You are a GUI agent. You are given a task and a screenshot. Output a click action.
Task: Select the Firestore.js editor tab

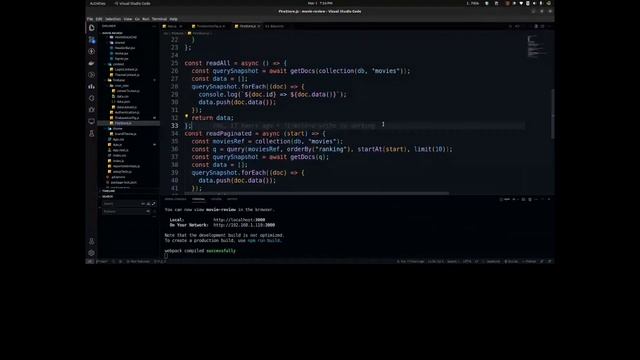(247, 26)
